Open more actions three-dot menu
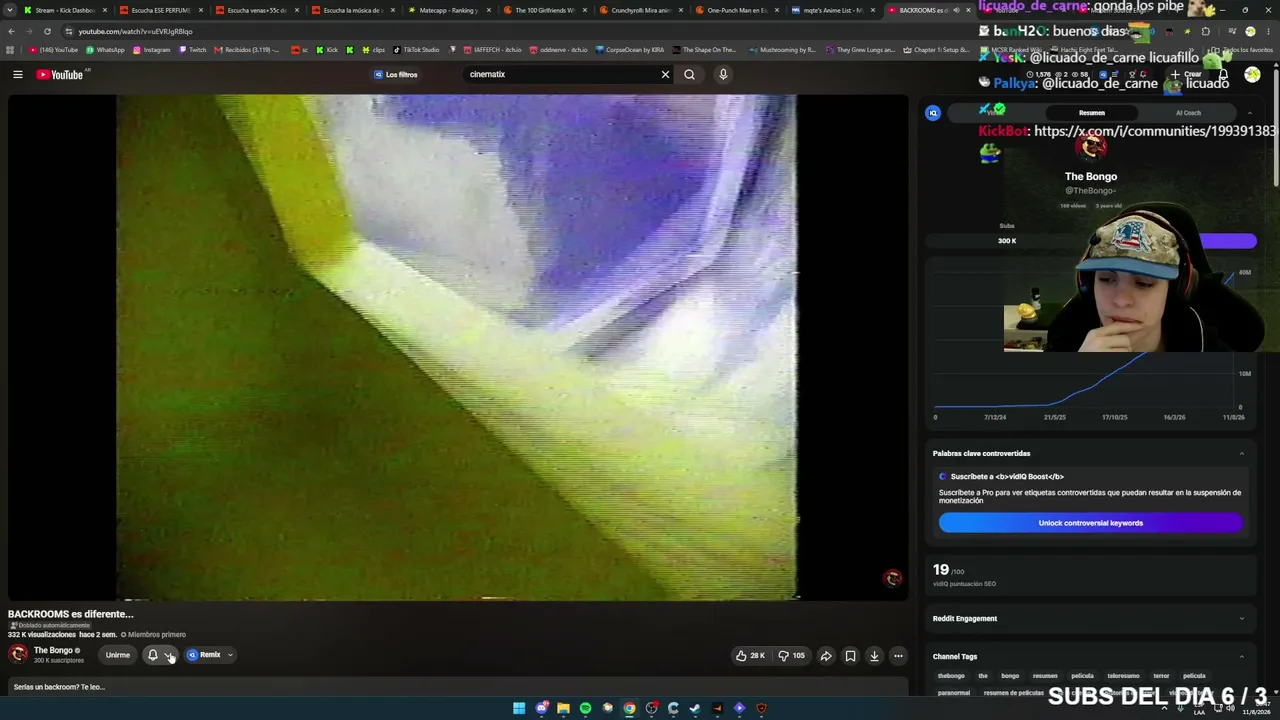 pos(898,656)
